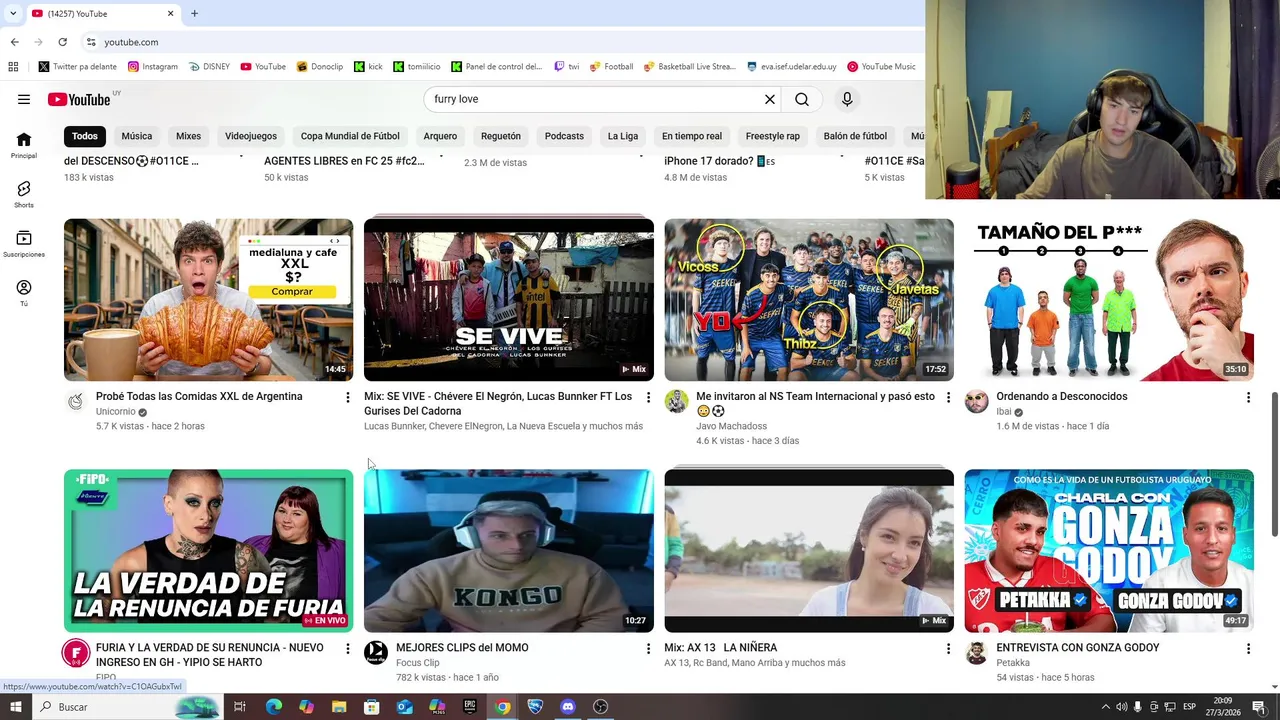Clear the search box with the X
Image resolution: width=1280 pixels, height=720 pixels.
click(770, 99)
